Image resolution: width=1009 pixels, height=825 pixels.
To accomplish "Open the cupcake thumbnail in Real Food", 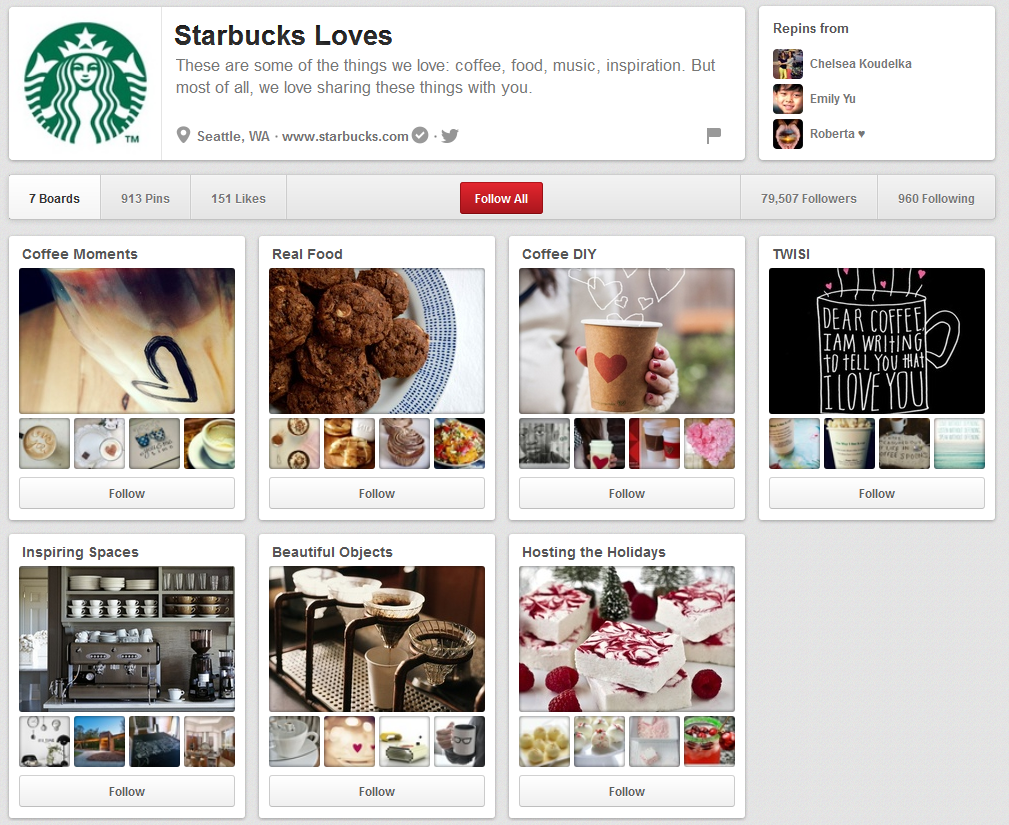I will coord(404,443).
